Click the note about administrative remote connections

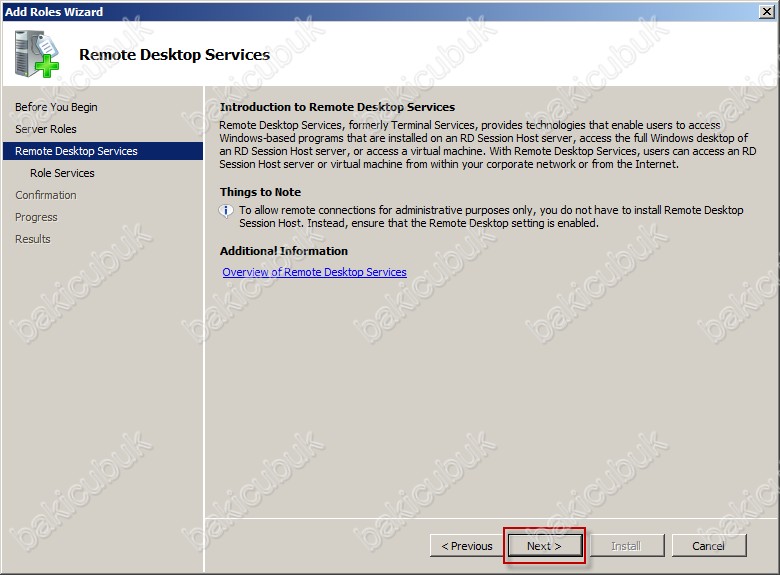[491, 216]
